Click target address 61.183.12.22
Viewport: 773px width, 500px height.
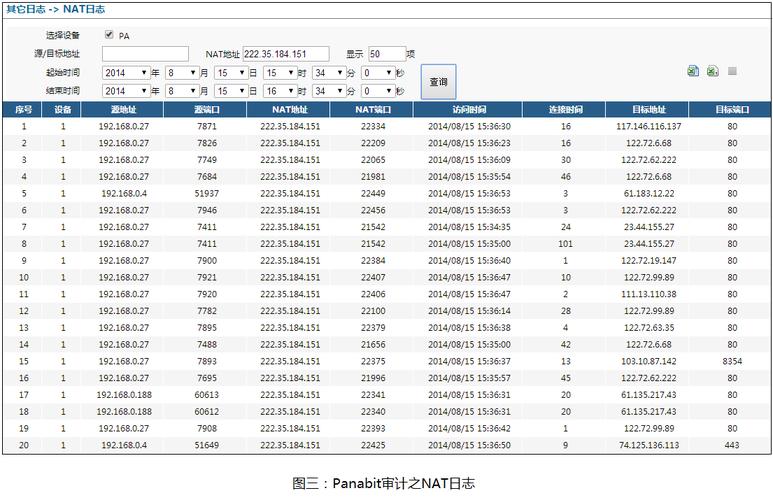(649, 193)
